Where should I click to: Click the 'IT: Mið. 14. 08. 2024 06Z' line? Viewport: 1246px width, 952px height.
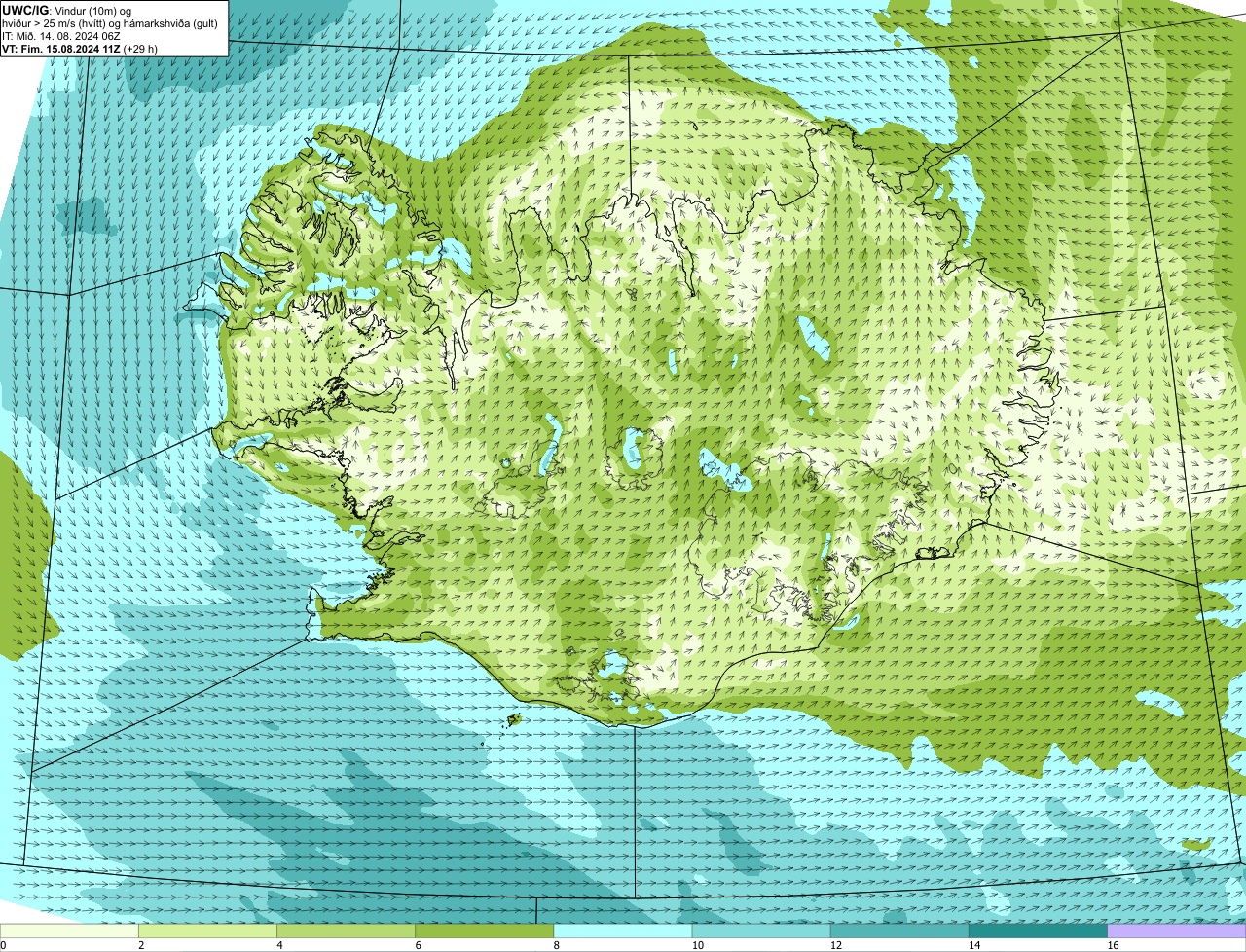(x=61, y=36)
